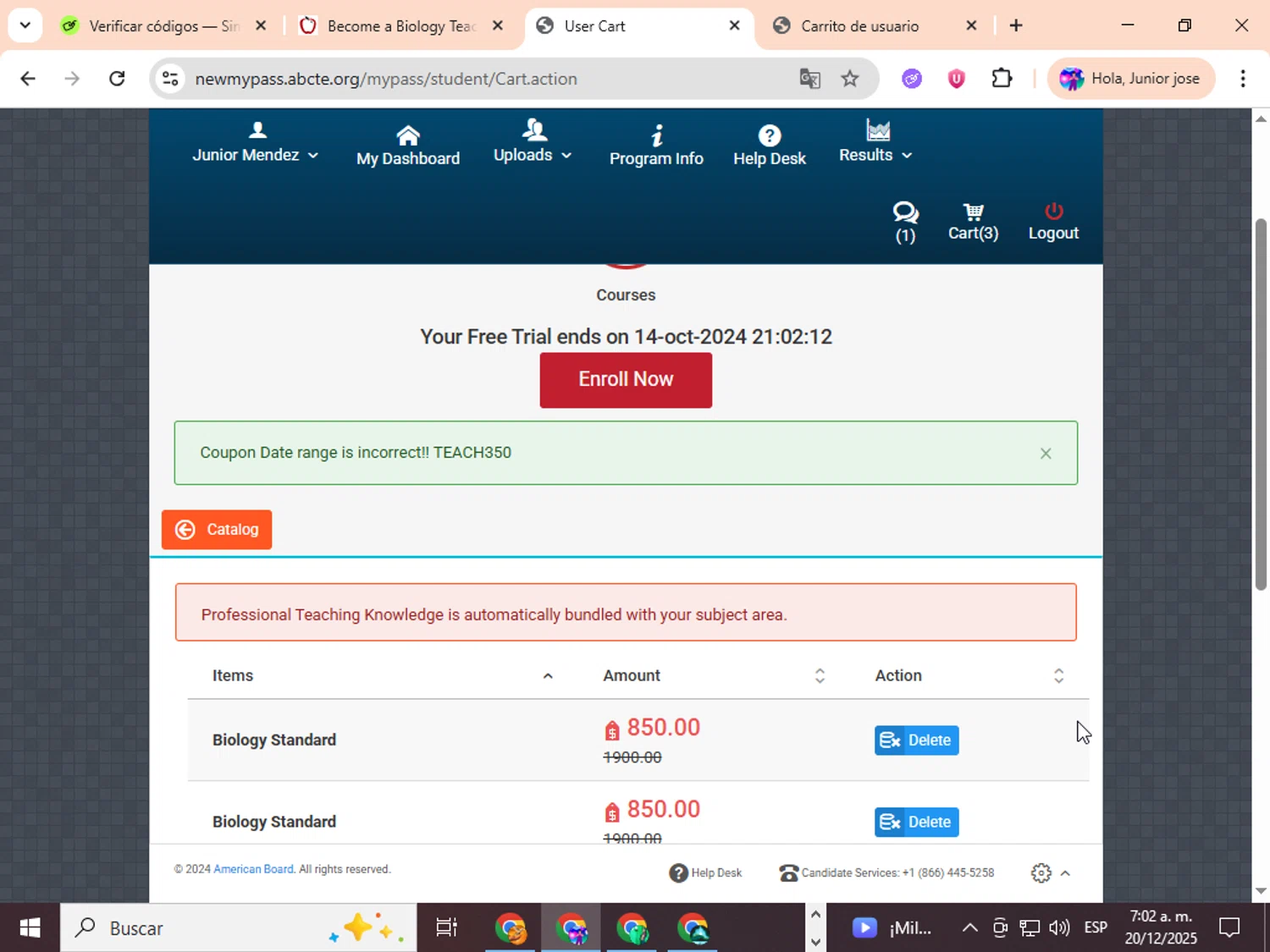This screenshot has height=952, width=1270.
Task: Click the purple circular extension icon
Action: pyautogui.click(x=912, y=79)
